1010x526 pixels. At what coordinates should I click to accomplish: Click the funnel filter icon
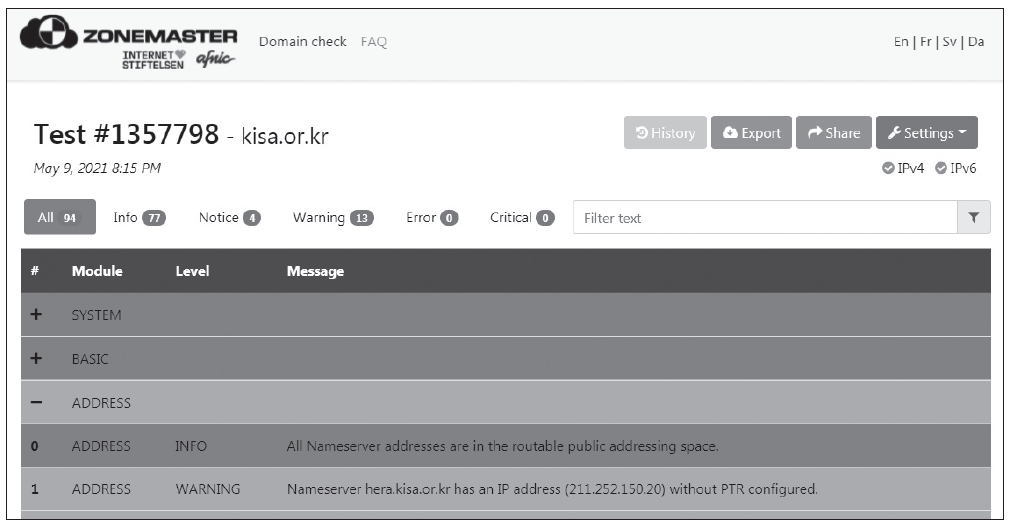[973, 218]
